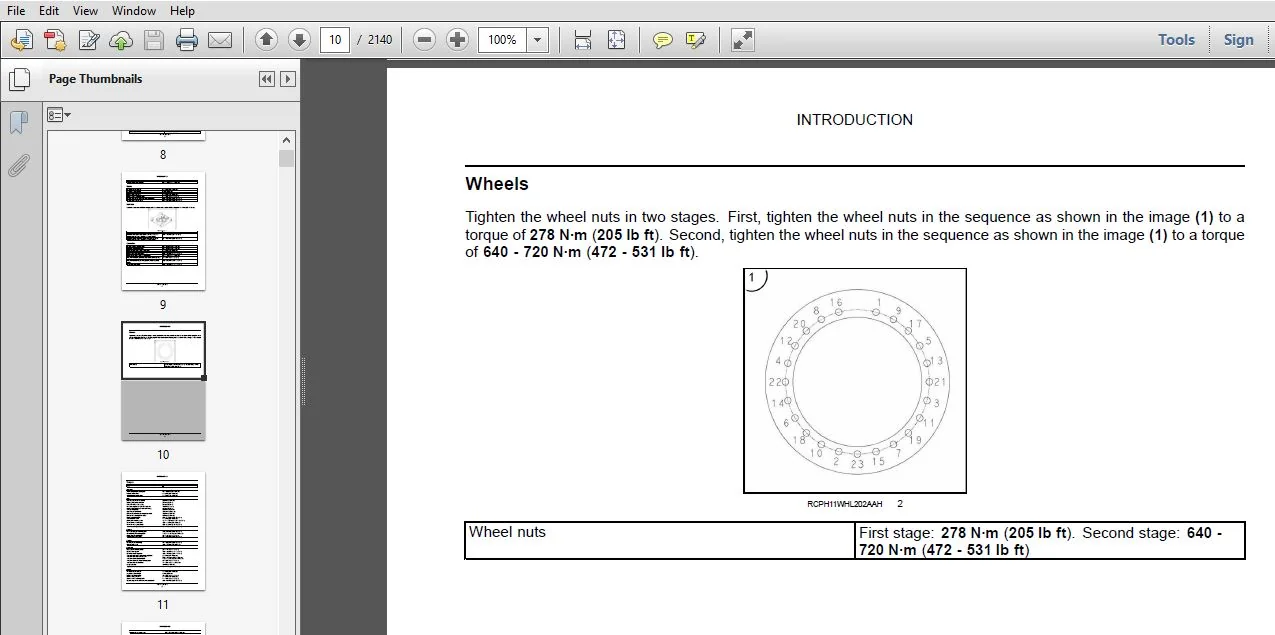Collapse the Page Thumbnails panel with double arrows
The width and height of the screenshot is (1275, 635).
(x=266, y=79)
